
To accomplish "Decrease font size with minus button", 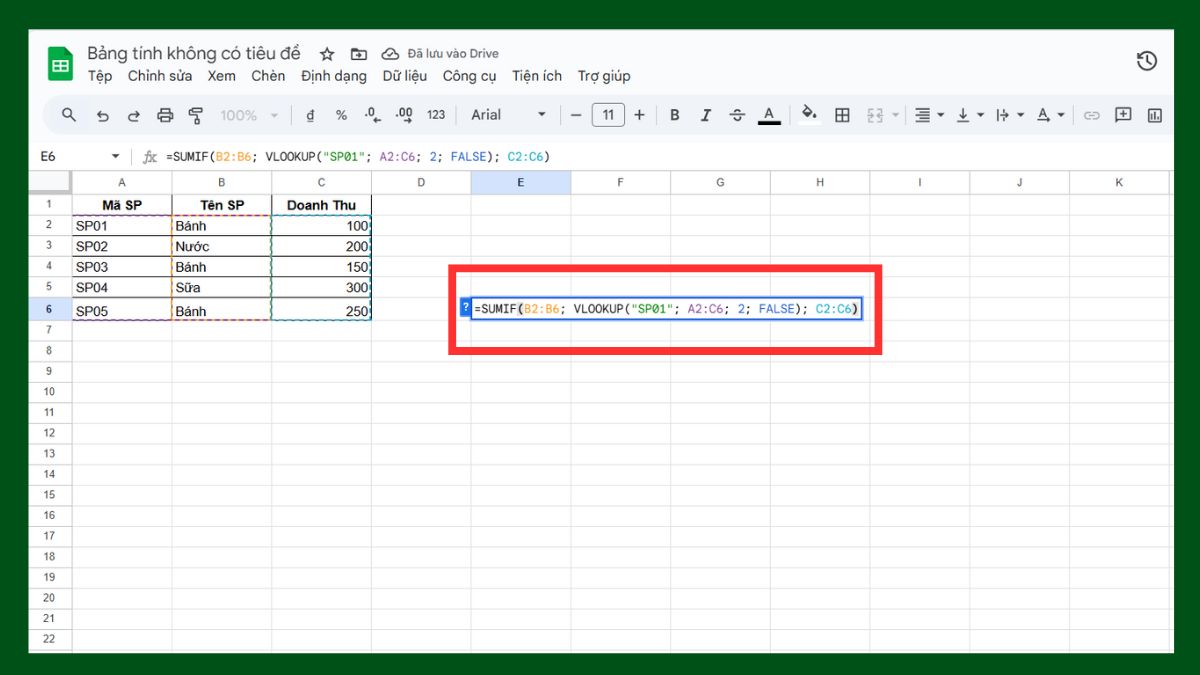I will coord(576,115).
